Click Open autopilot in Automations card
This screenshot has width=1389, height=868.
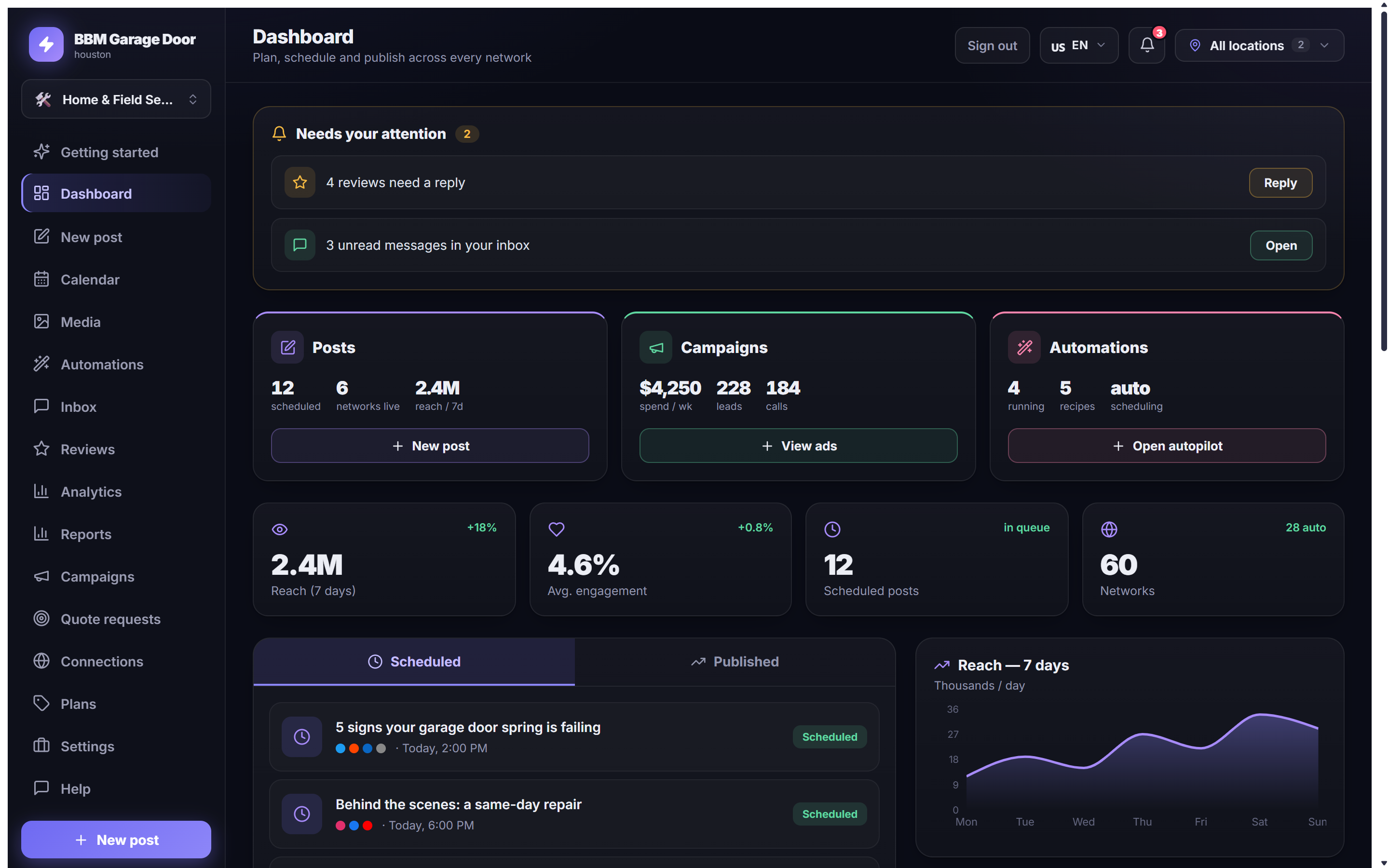click(x=1166, y=446)
